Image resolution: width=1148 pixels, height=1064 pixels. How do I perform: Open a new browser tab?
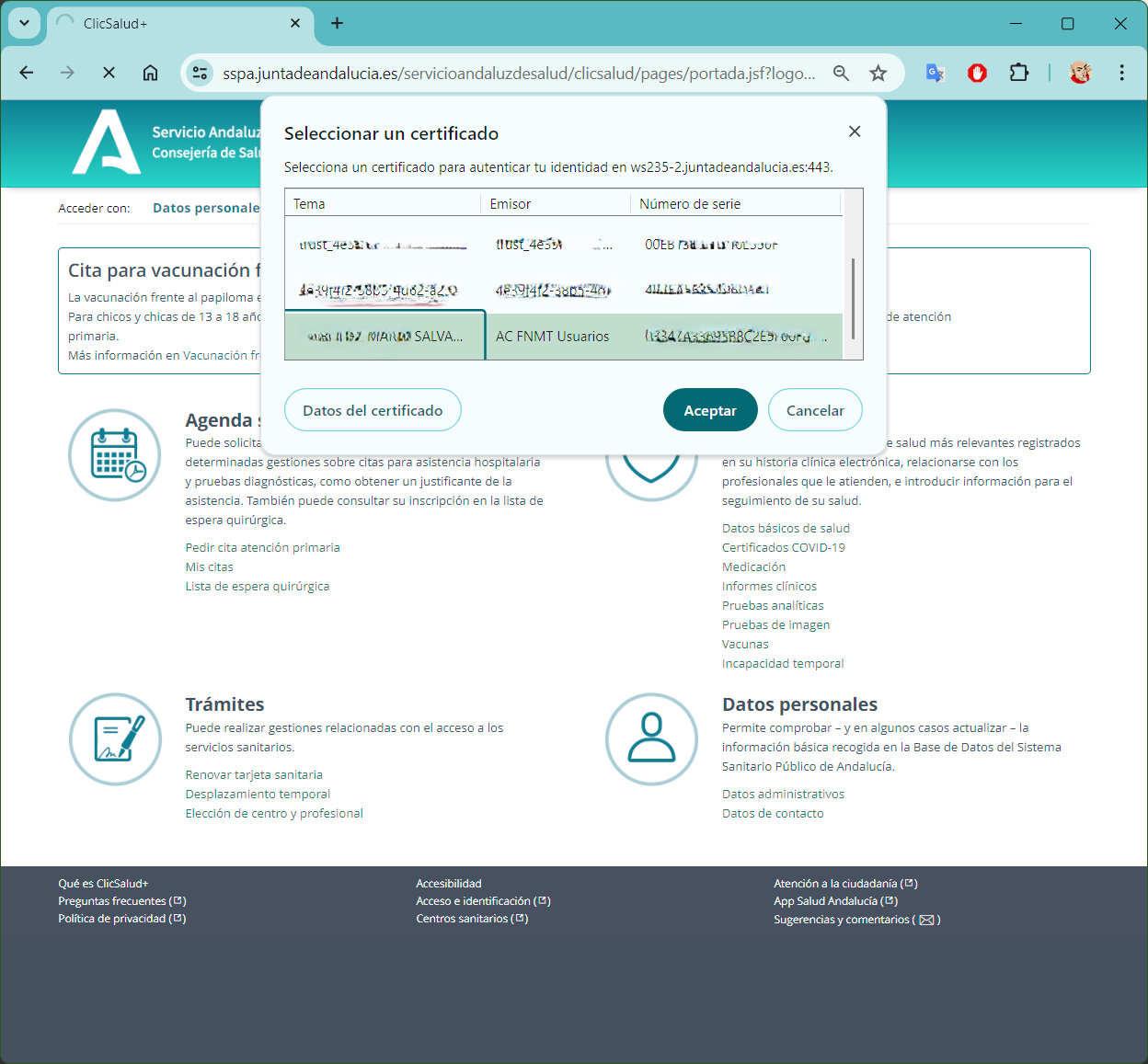337,23
